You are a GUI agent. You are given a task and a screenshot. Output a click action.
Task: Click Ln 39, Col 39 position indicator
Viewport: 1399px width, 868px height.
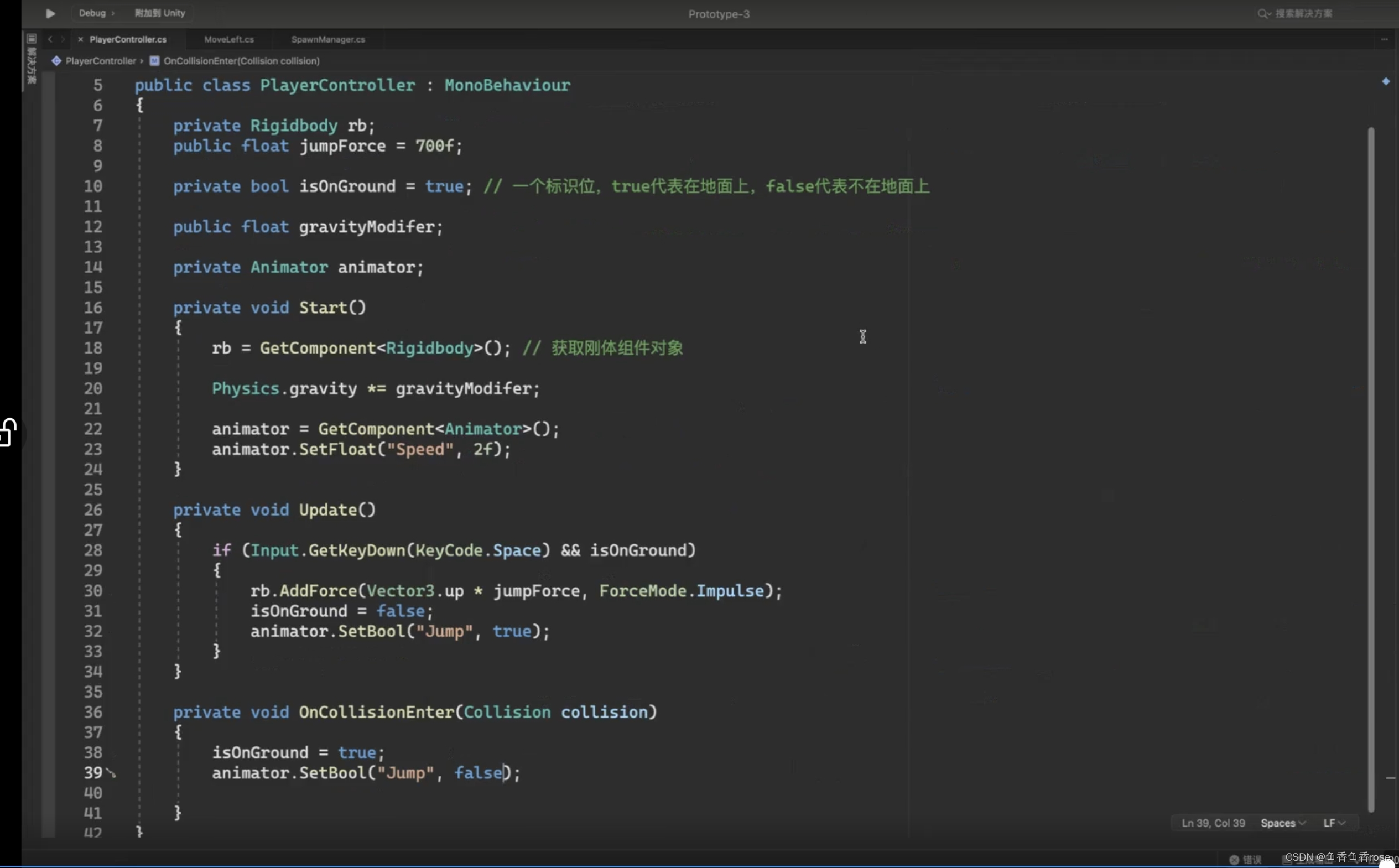pyautogui.click(x=1213, y=823)
